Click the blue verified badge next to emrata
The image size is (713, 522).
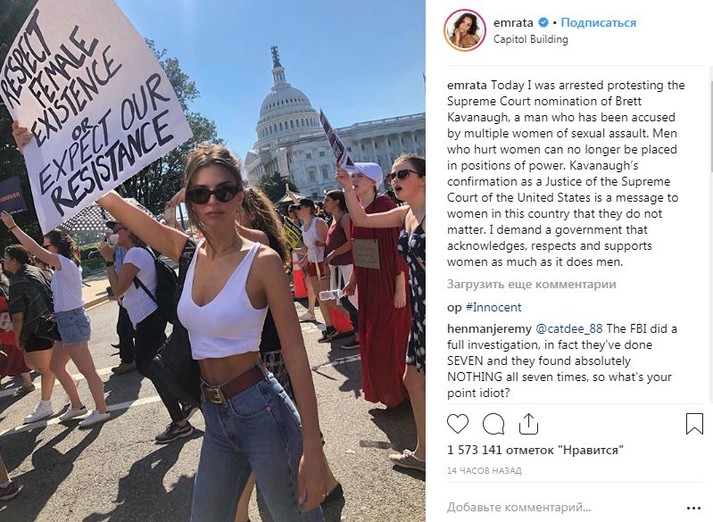point(543,22)
